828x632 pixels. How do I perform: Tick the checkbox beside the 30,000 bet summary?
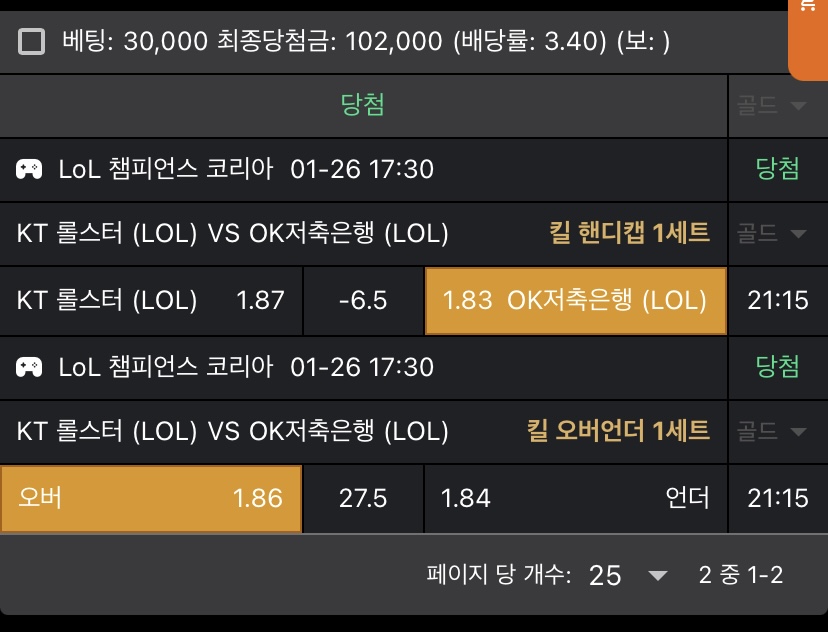click(32, 41)
